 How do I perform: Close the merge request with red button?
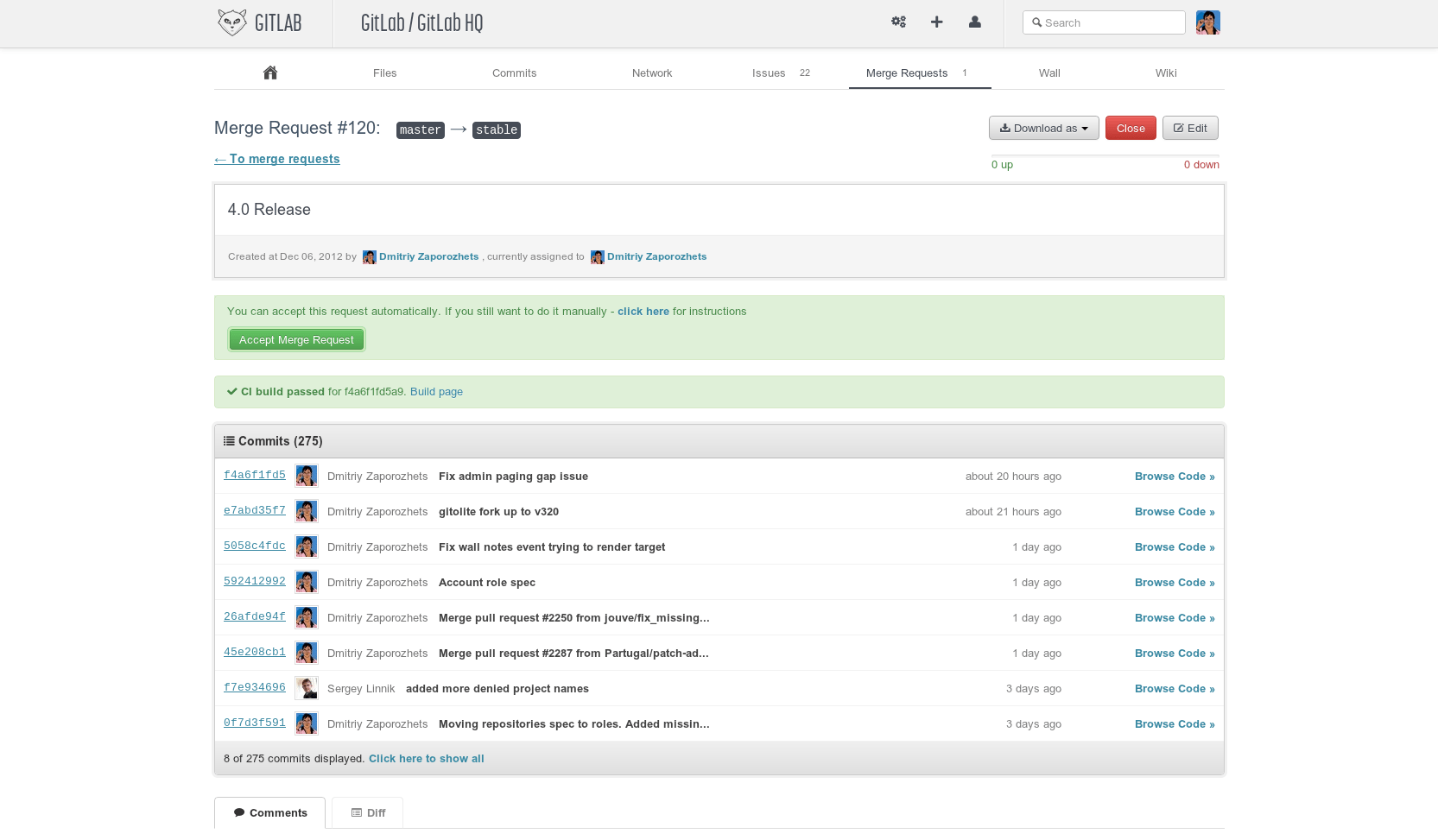click(1130, 129)
